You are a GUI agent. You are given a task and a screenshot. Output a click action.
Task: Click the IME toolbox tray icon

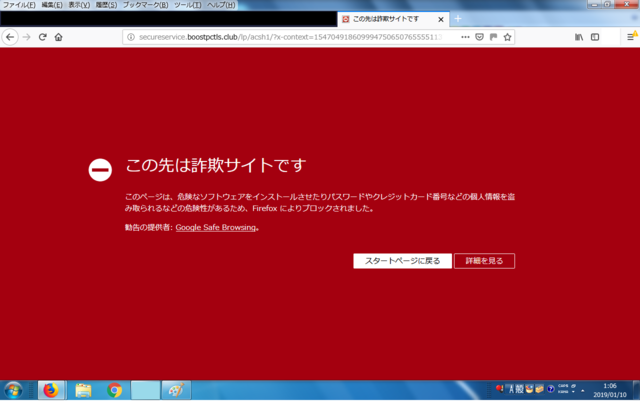click(x=539, y=389)
